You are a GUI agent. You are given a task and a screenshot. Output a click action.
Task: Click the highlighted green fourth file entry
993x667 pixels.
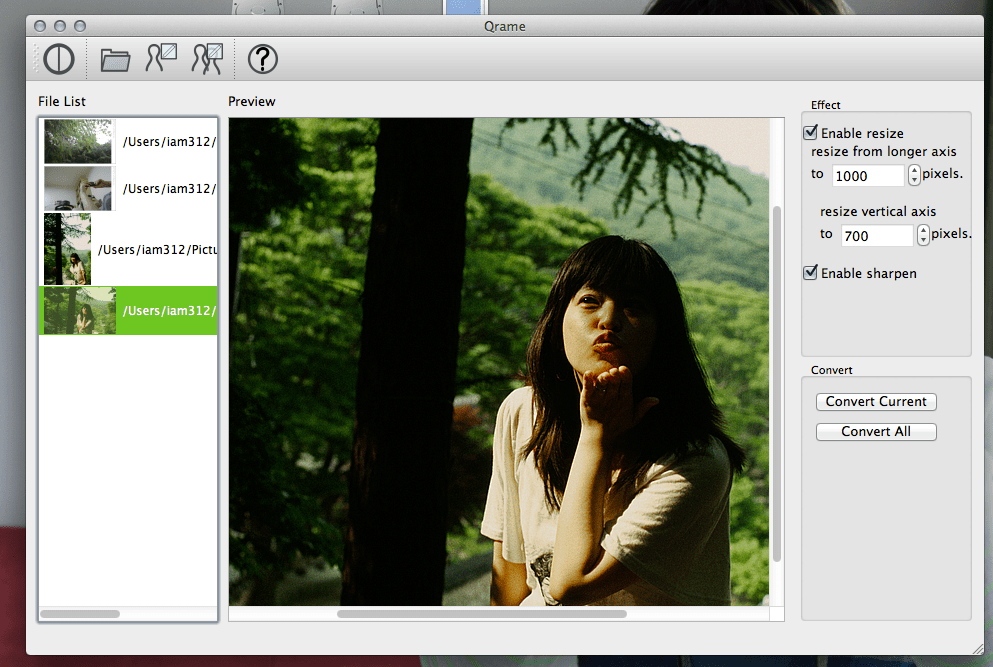(128, 311)
